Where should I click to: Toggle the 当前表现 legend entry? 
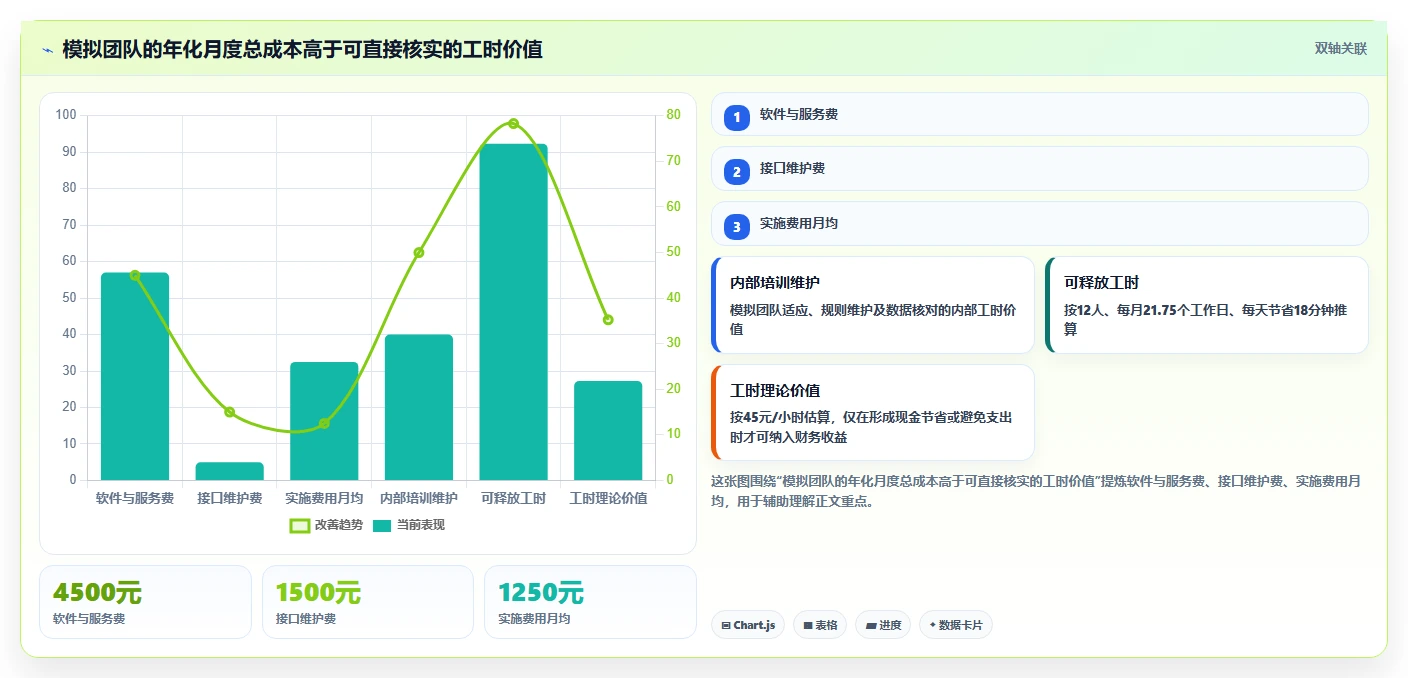click(409, 525)
